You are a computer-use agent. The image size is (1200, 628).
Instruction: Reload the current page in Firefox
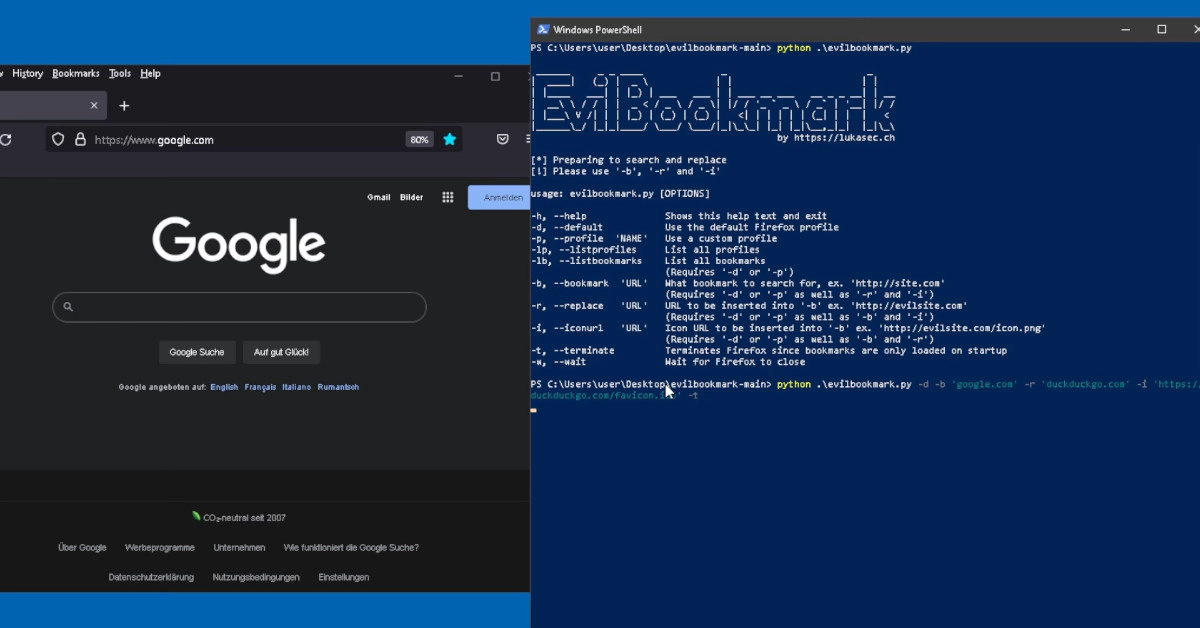(x=6, y=140)
